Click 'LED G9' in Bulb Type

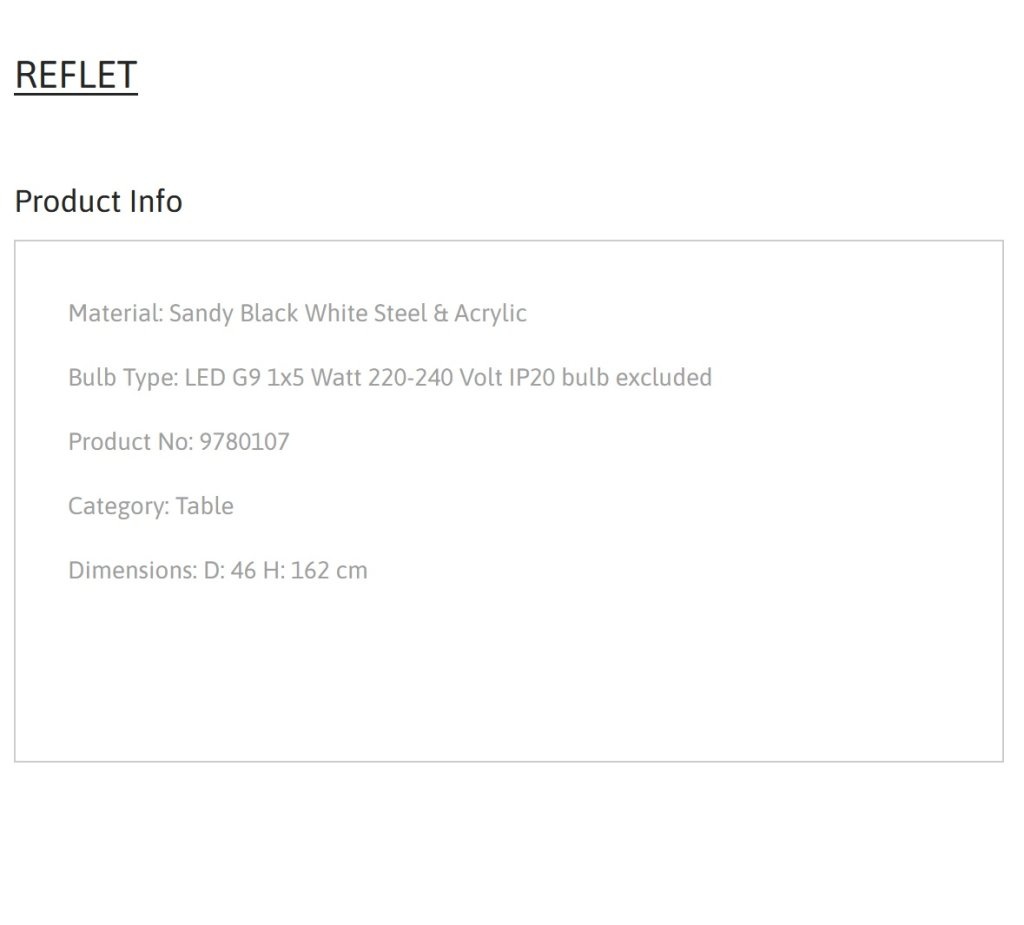223,378
